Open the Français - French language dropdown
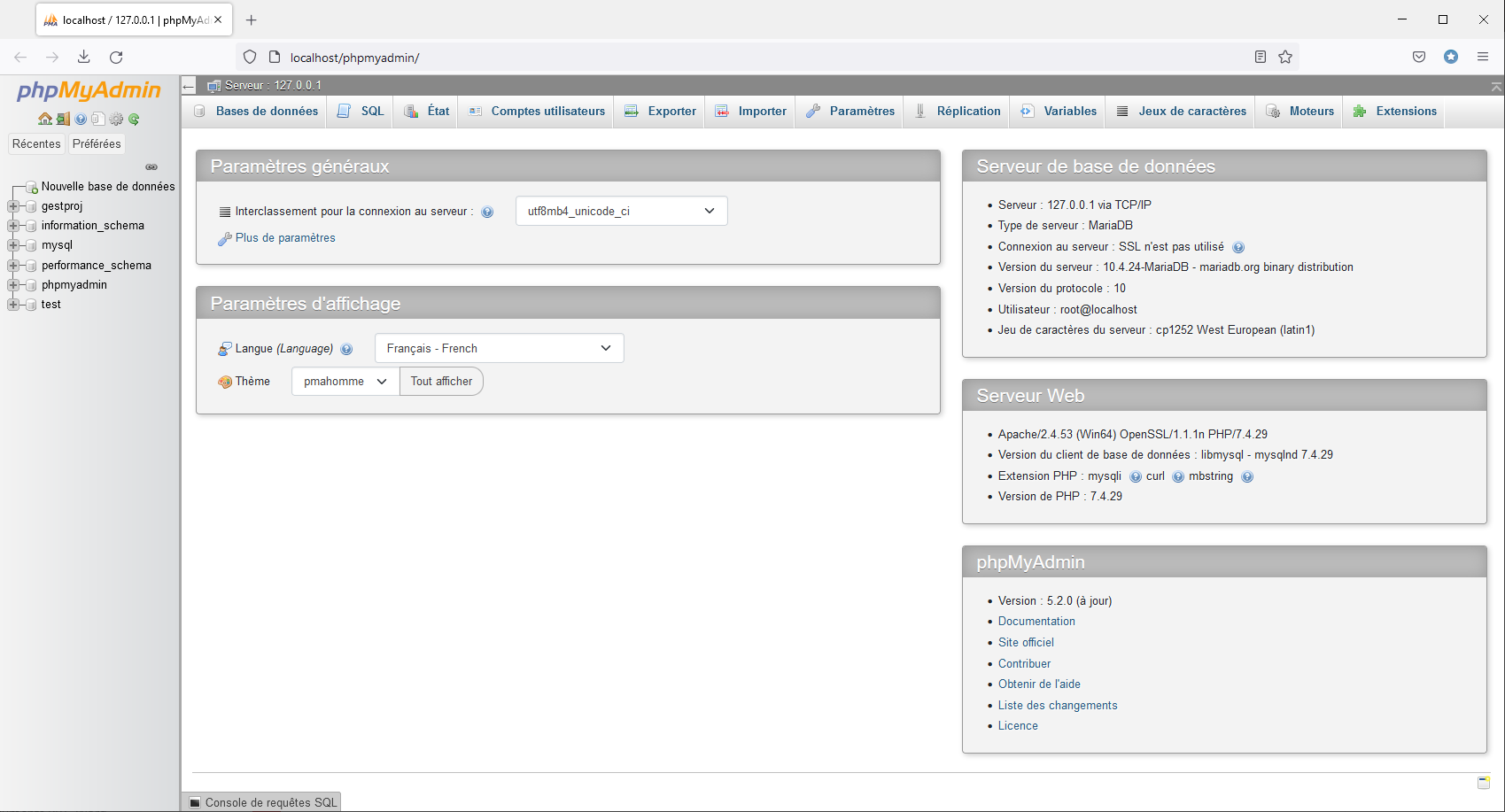 pyautogui.click(x=499, y=348)
